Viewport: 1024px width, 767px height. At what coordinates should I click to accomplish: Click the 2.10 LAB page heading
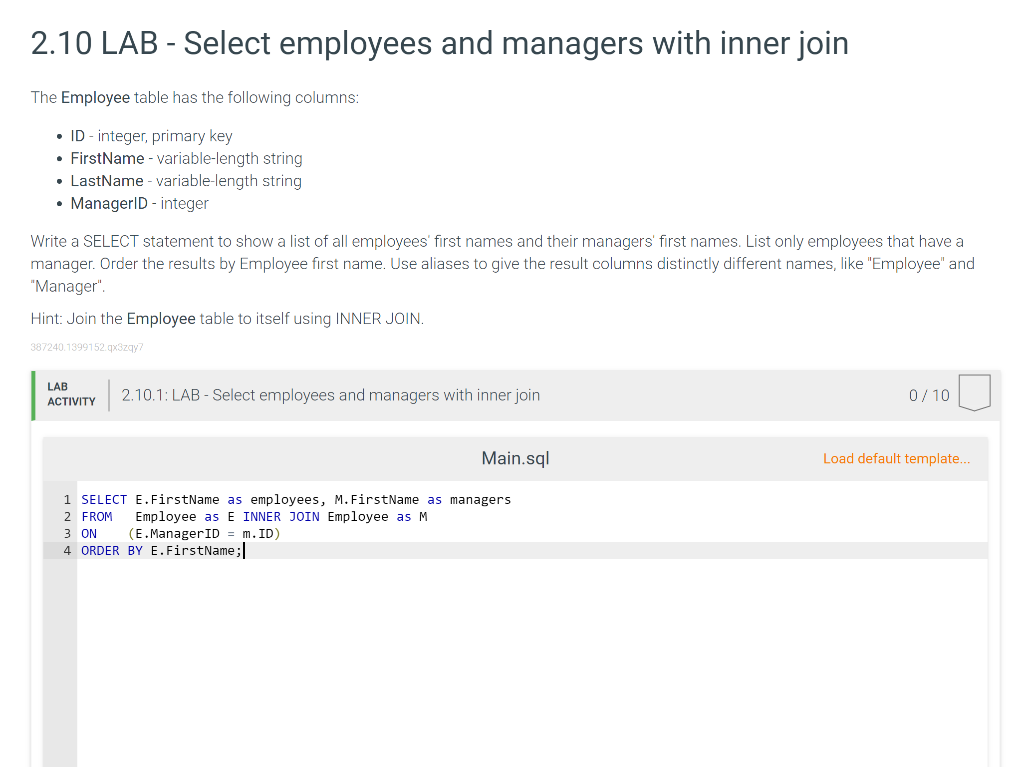[440, 44]
